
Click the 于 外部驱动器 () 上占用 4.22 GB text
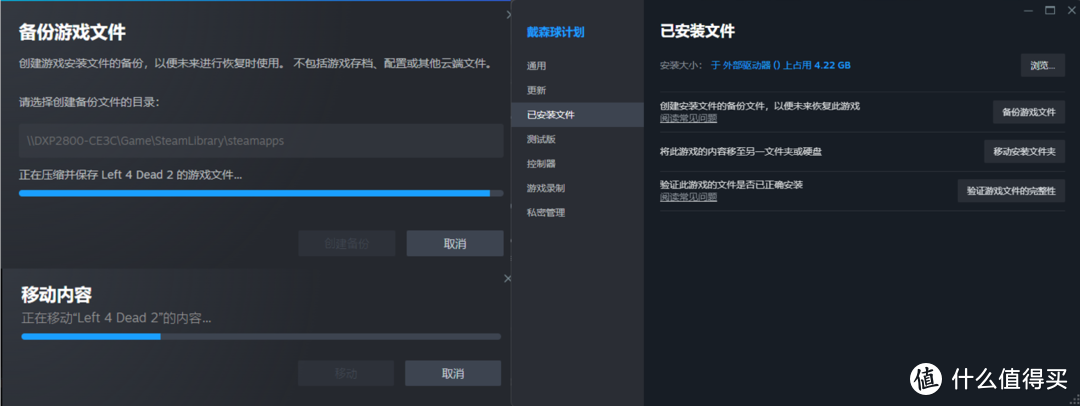coord(780,65)
